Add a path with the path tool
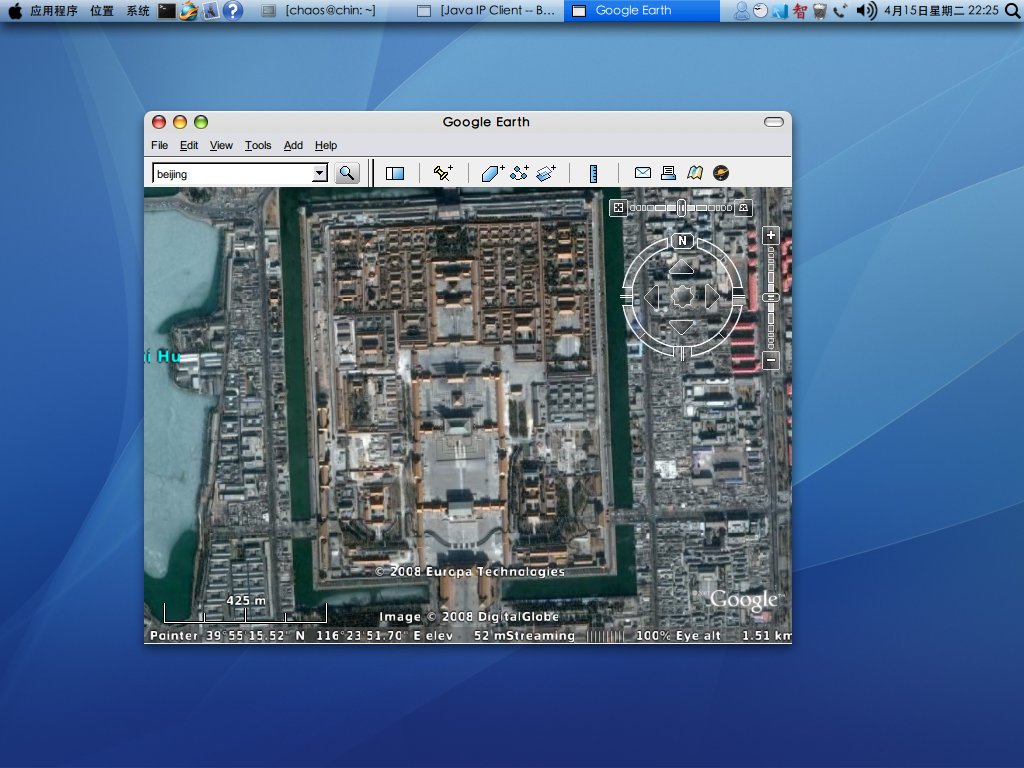Viewport: 1024px width, 768px height. (520, 172)
